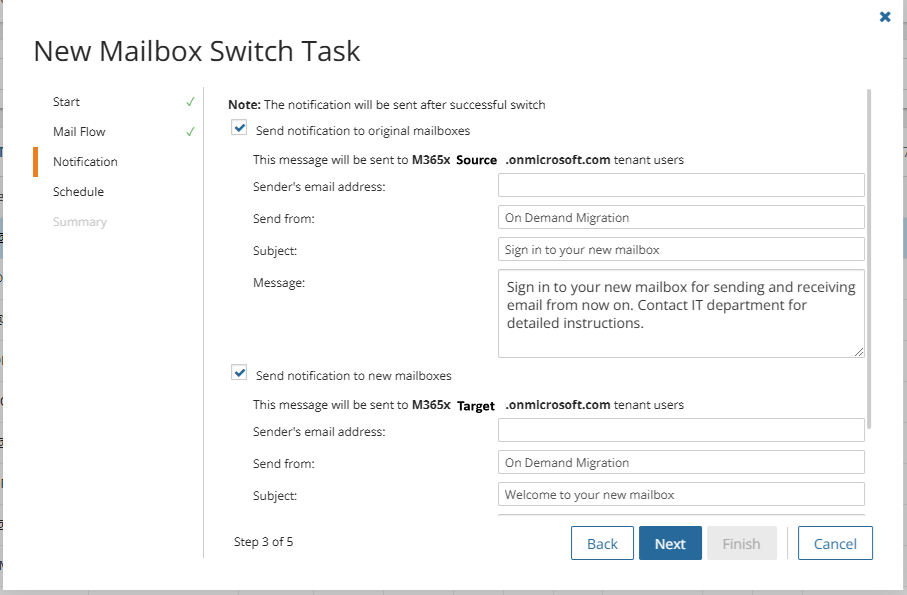907x595 pixels.
Task: Grab the Message textarea resize handle
Action: (x=859, y=352)
